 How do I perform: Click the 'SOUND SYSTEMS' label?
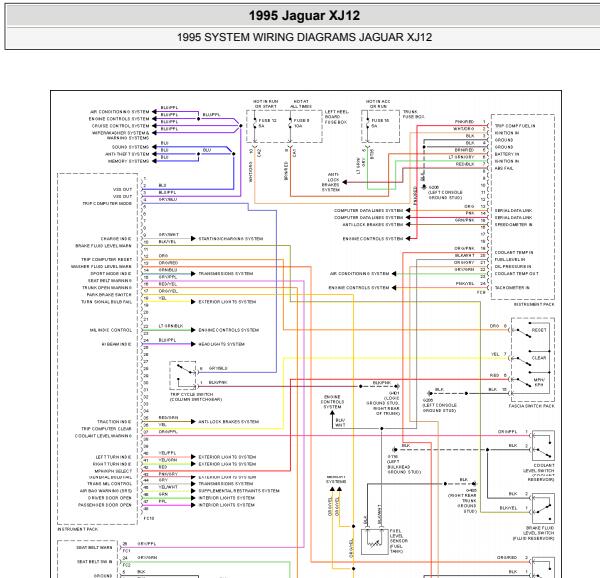pos(130,147)
